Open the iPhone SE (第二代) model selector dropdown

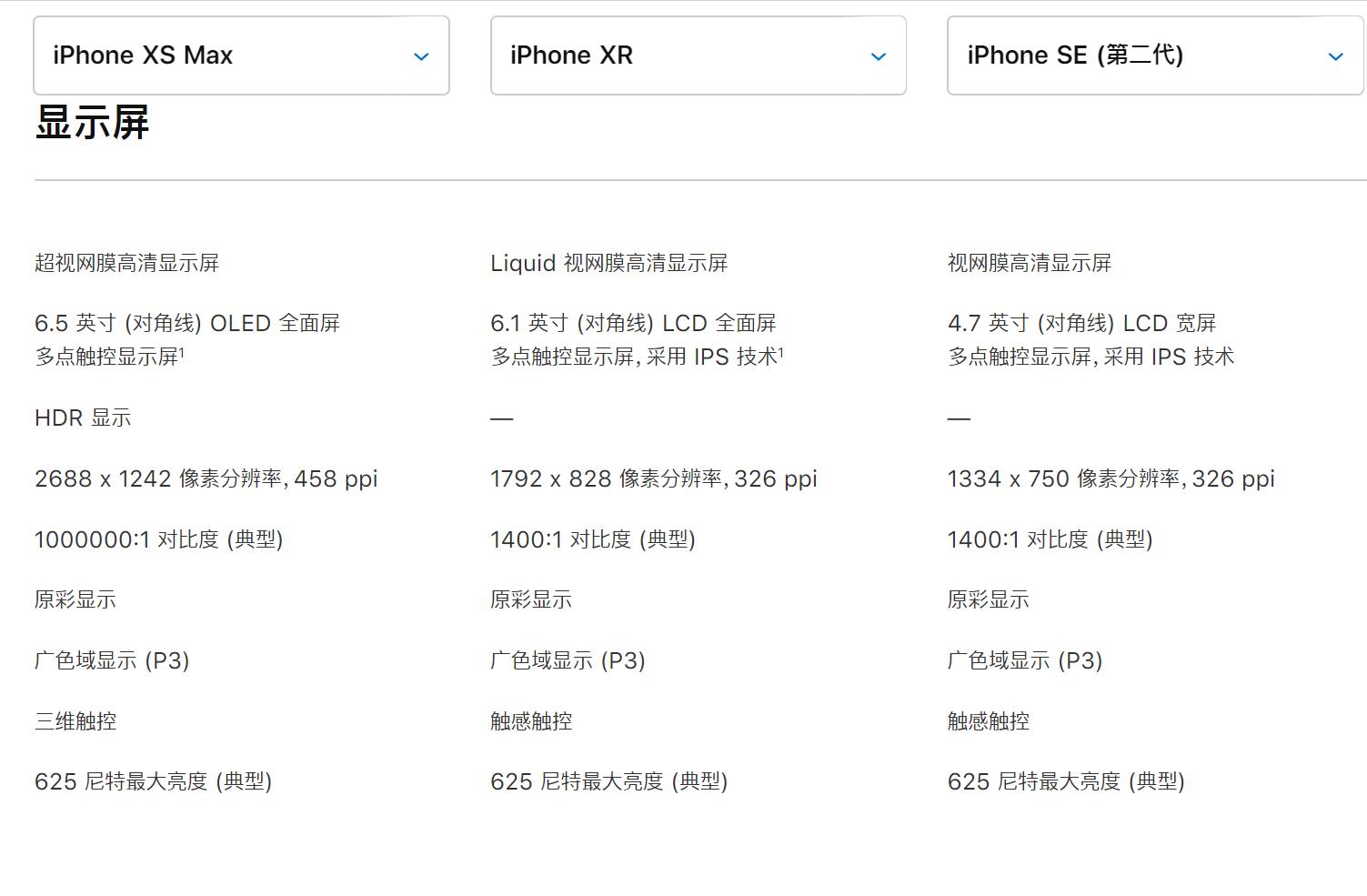(1154, 55)
